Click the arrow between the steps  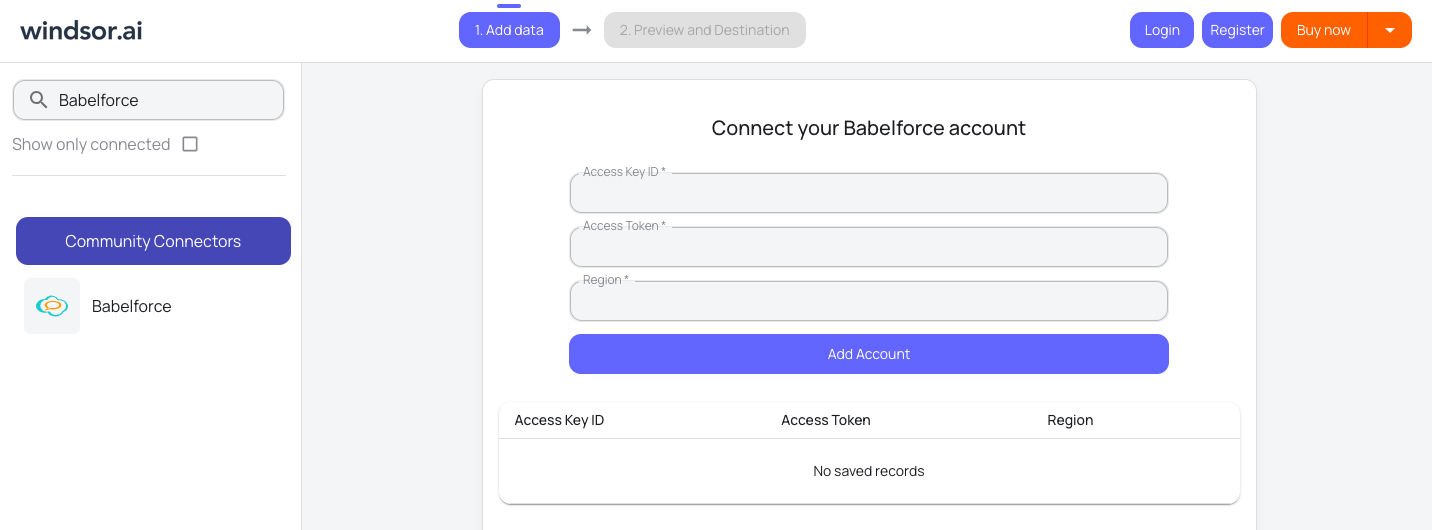[x=582, y=30]
